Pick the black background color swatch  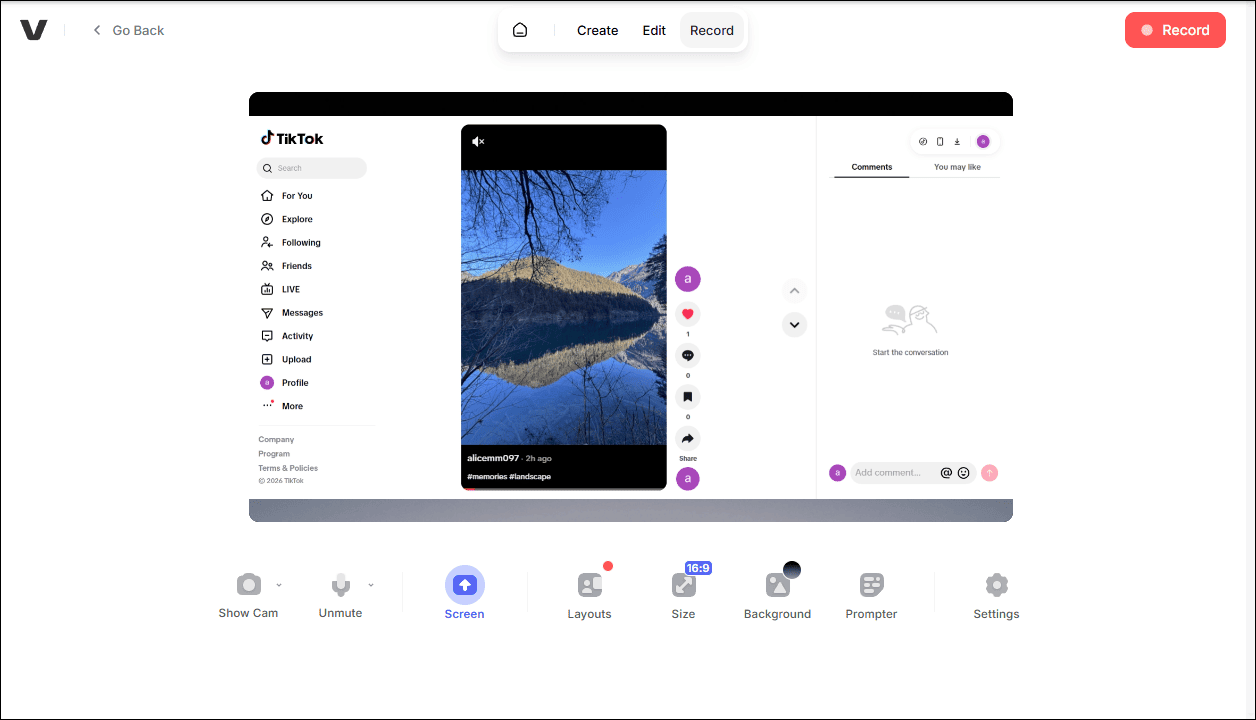792,568
